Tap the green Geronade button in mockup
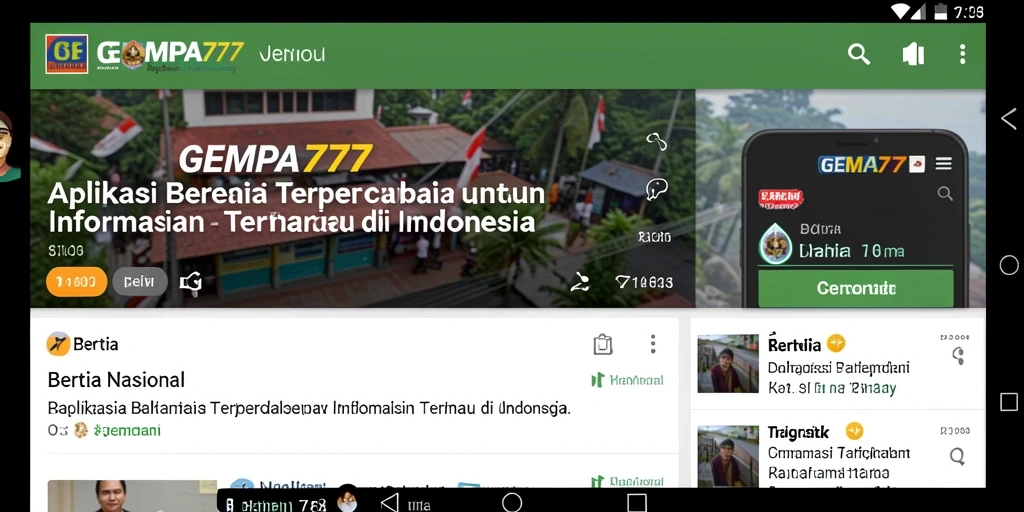 click(x=856, y=288)
